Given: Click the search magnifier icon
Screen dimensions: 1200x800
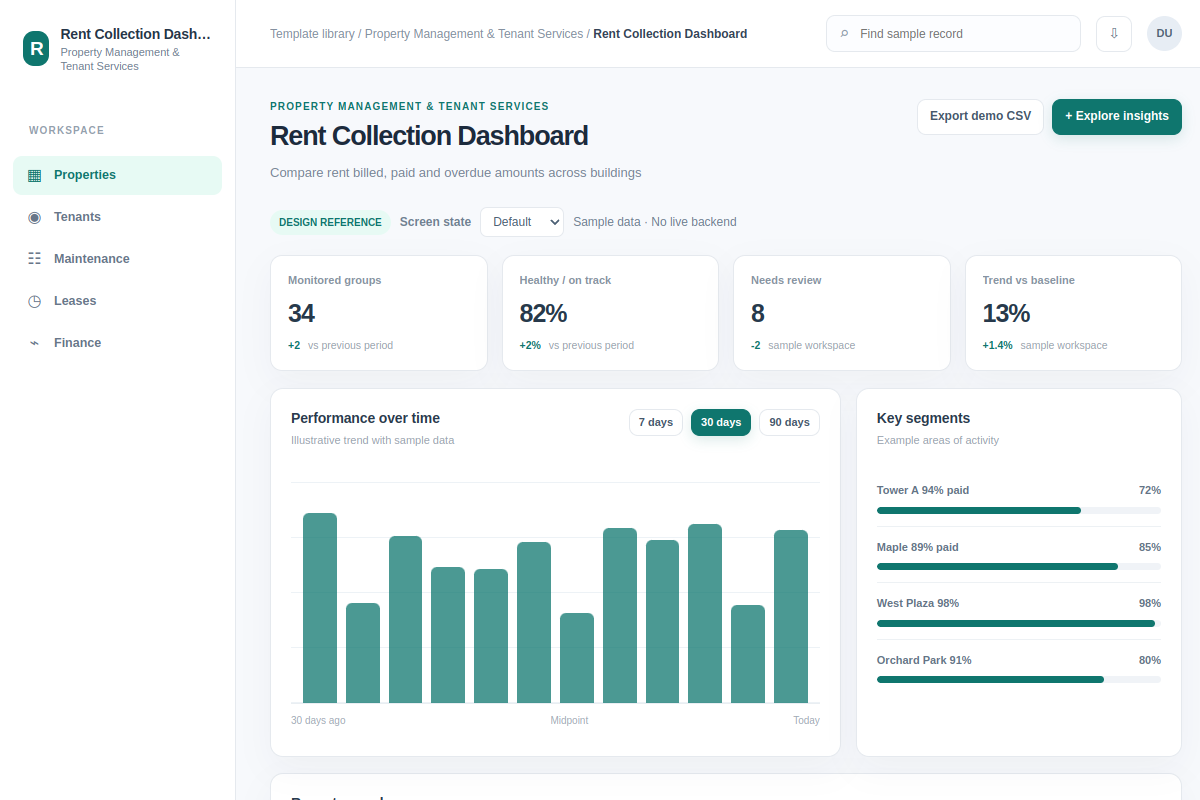Looking at the screenshot, I should (845, 34).
